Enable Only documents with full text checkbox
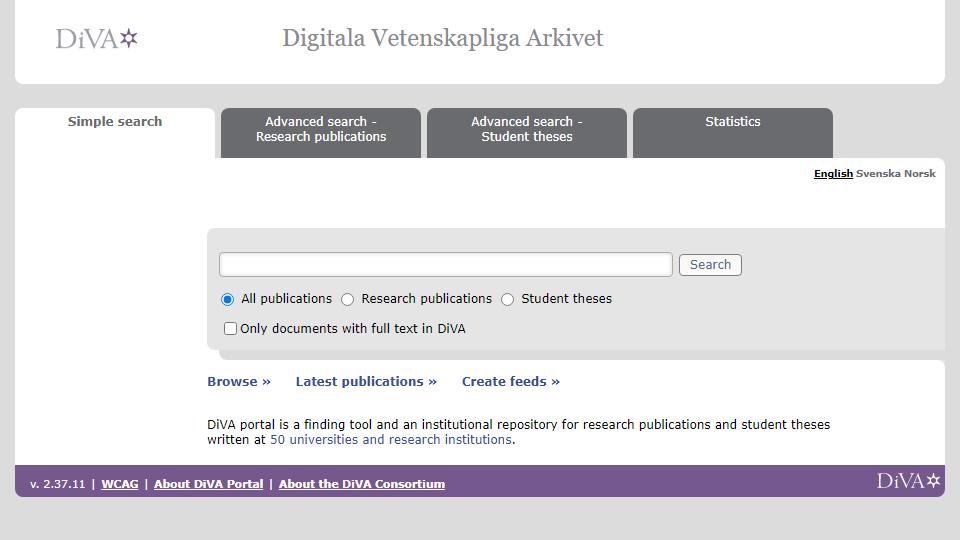Image resolution: width=960 pixels, height=540 pixels. pyautogui.click(x=230, y=329)
